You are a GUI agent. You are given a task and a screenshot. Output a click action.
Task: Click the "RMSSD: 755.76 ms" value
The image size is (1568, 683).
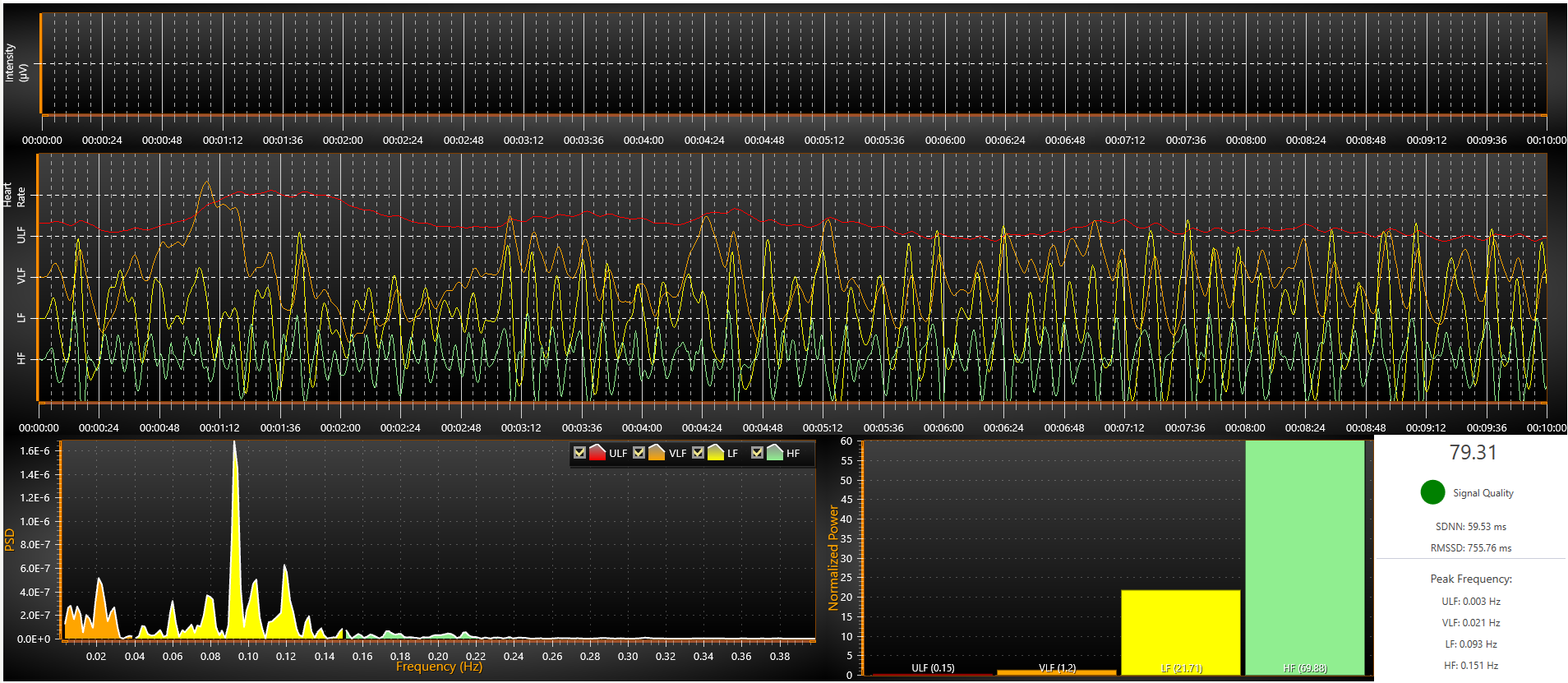click(1471, 548)
